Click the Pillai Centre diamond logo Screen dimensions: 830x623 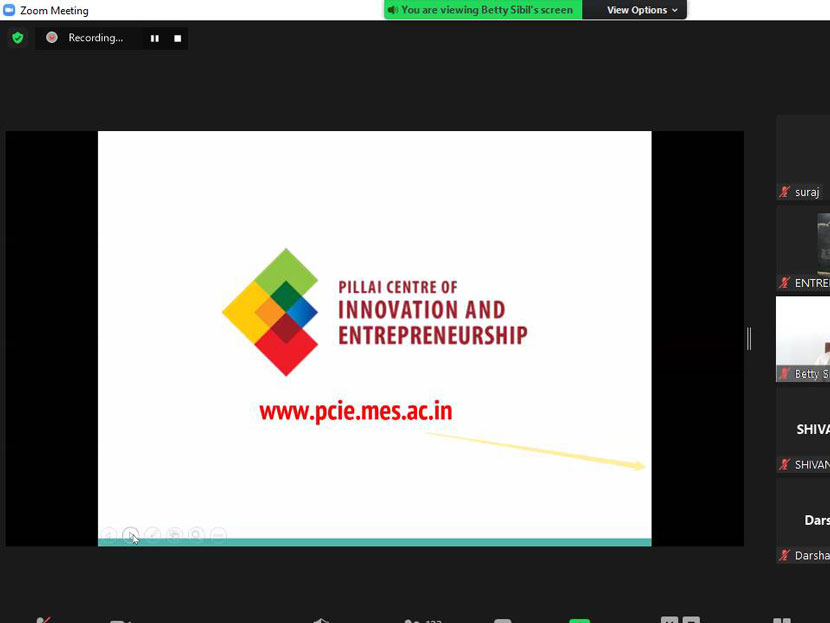coord(270,312)
